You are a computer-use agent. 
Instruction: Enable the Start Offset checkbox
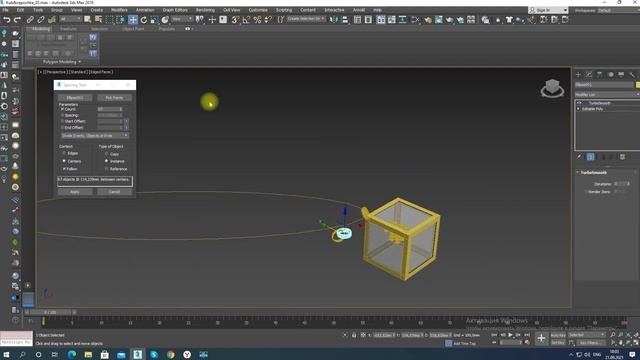[x=62, y=121]
